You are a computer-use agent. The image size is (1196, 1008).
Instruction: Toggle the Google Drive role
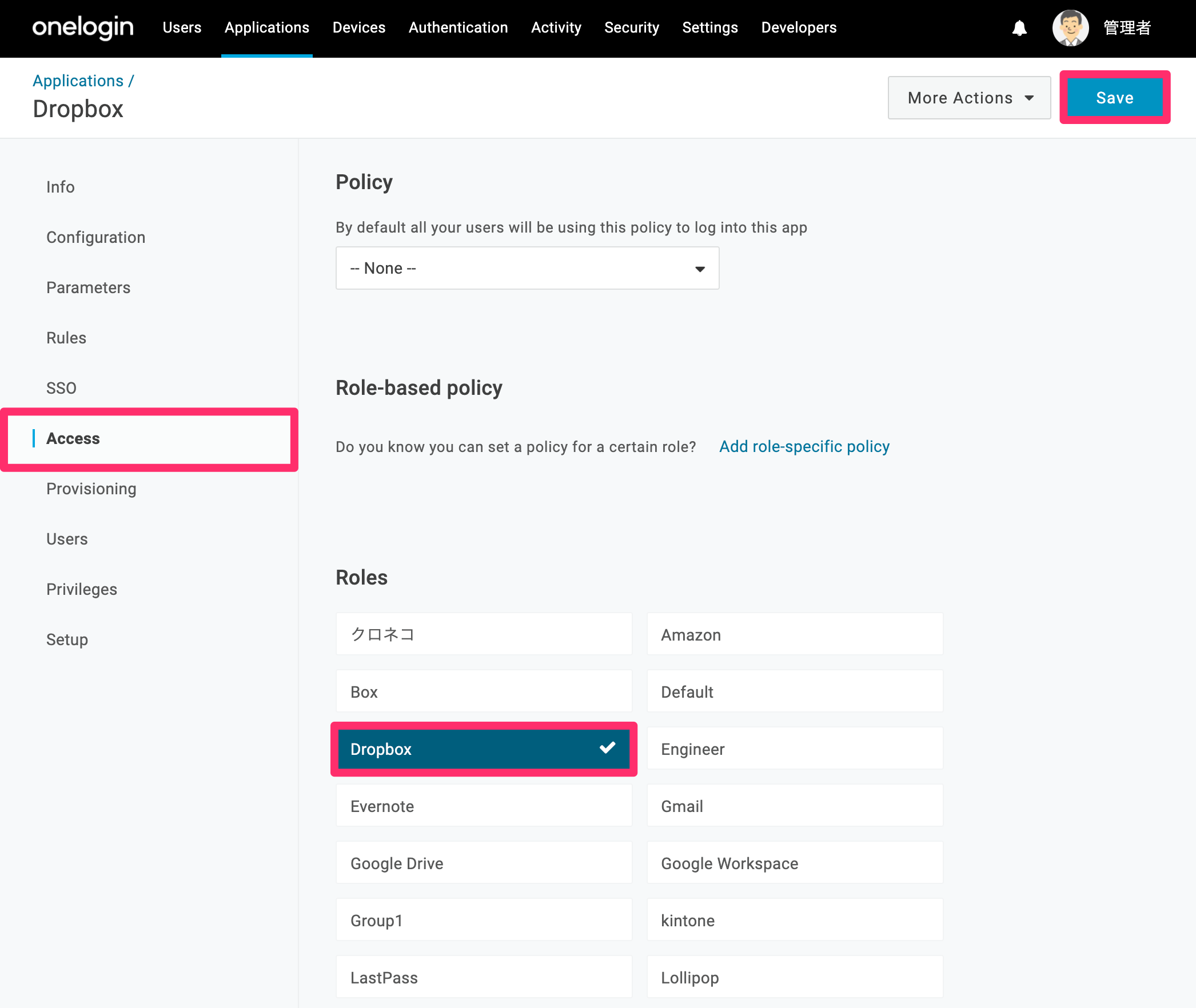pos(484,862)
